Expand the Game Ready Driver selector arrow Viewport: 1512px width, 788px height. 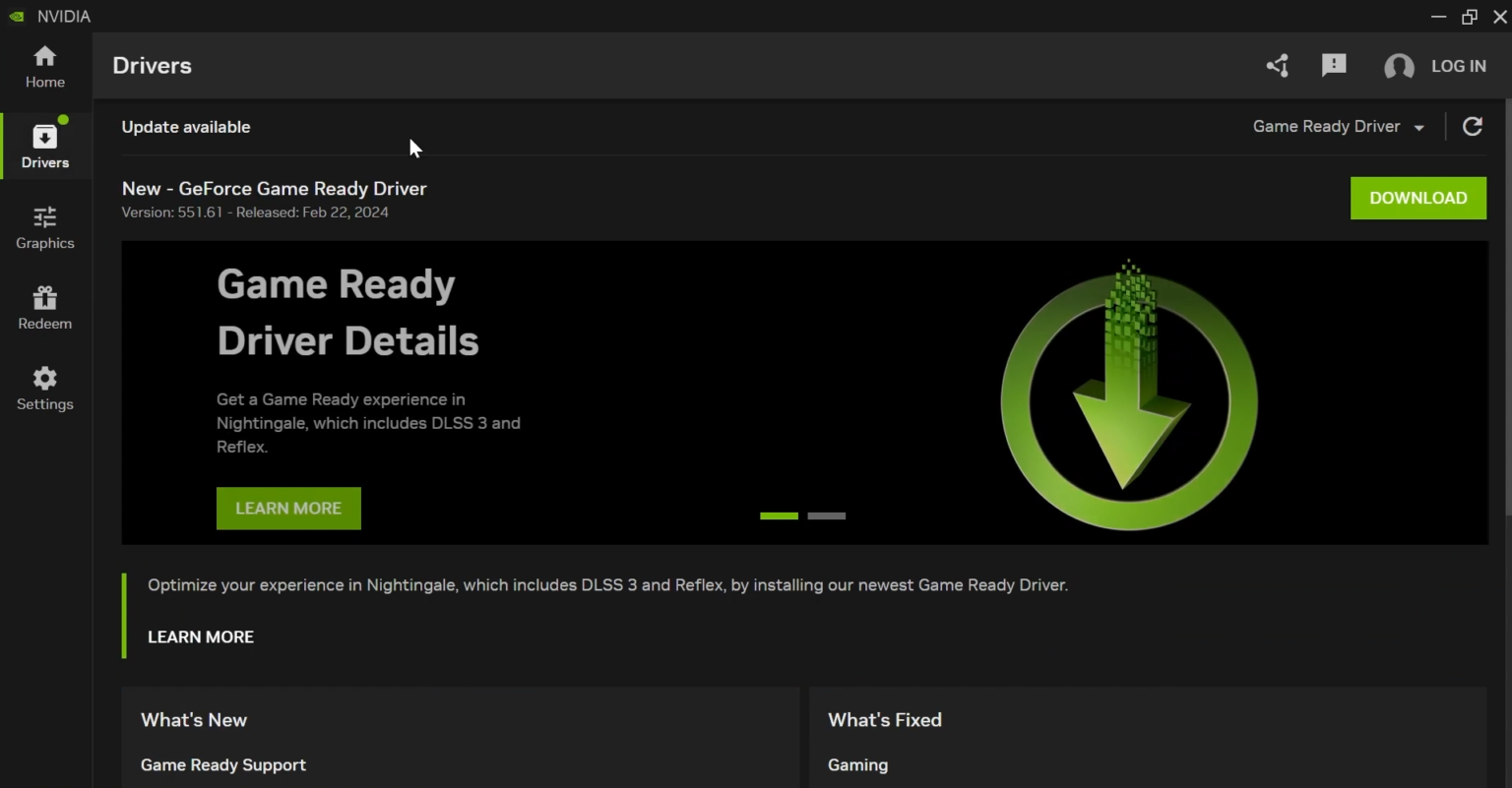[1418, 127]
